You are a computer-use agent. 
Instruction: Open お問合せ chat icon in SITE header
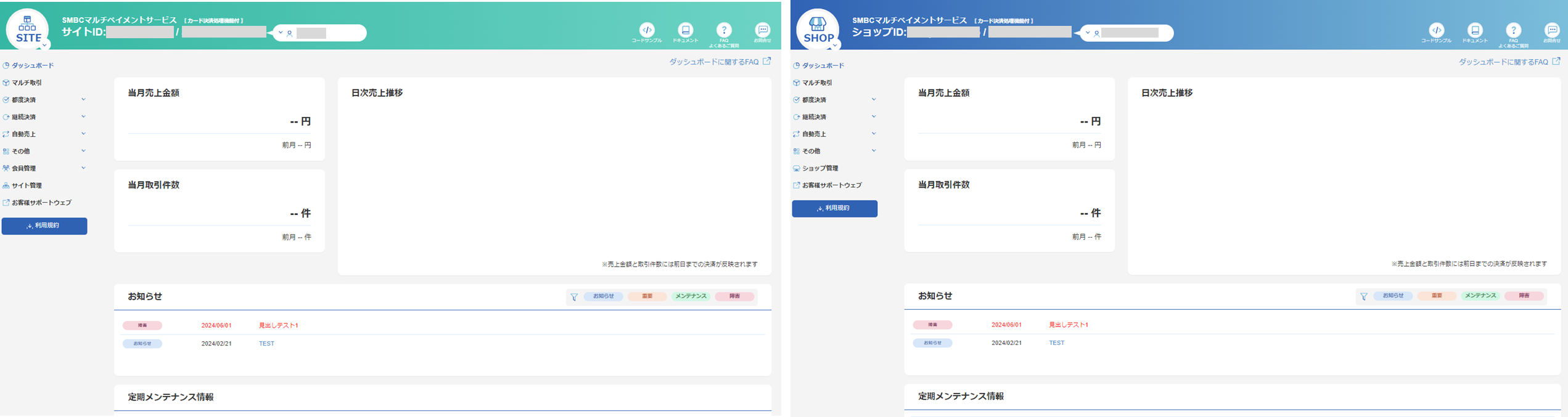point(763,33)
